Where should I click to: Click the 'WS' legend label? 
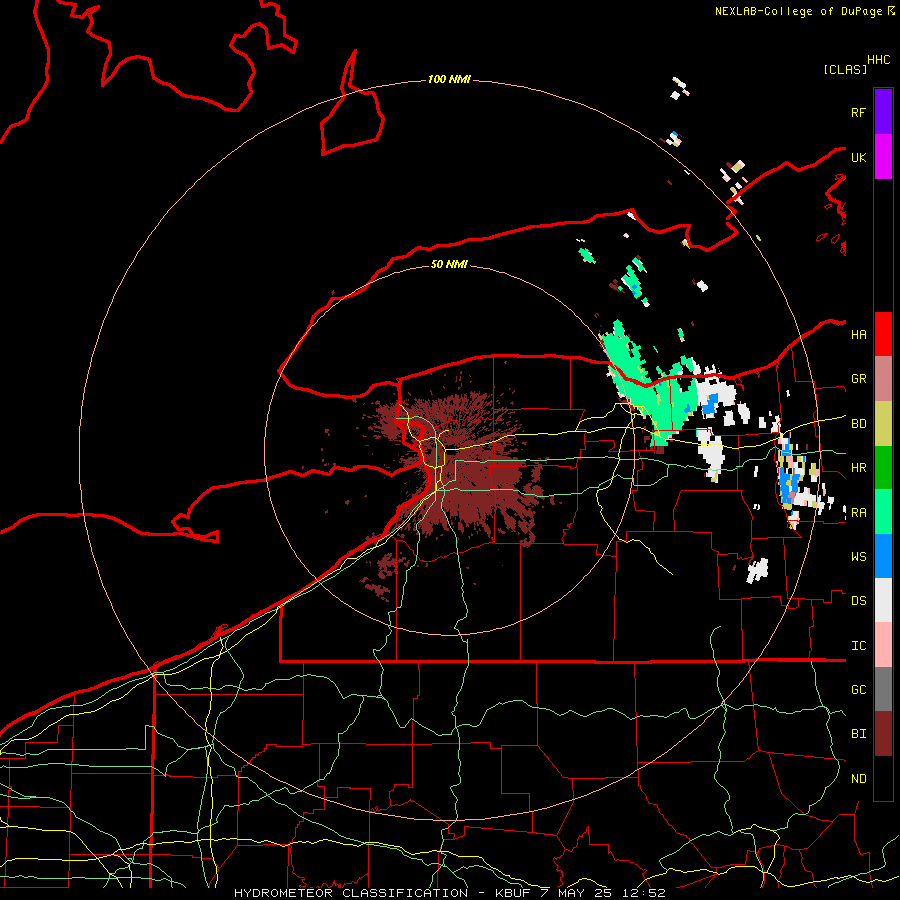click(858, 557)
